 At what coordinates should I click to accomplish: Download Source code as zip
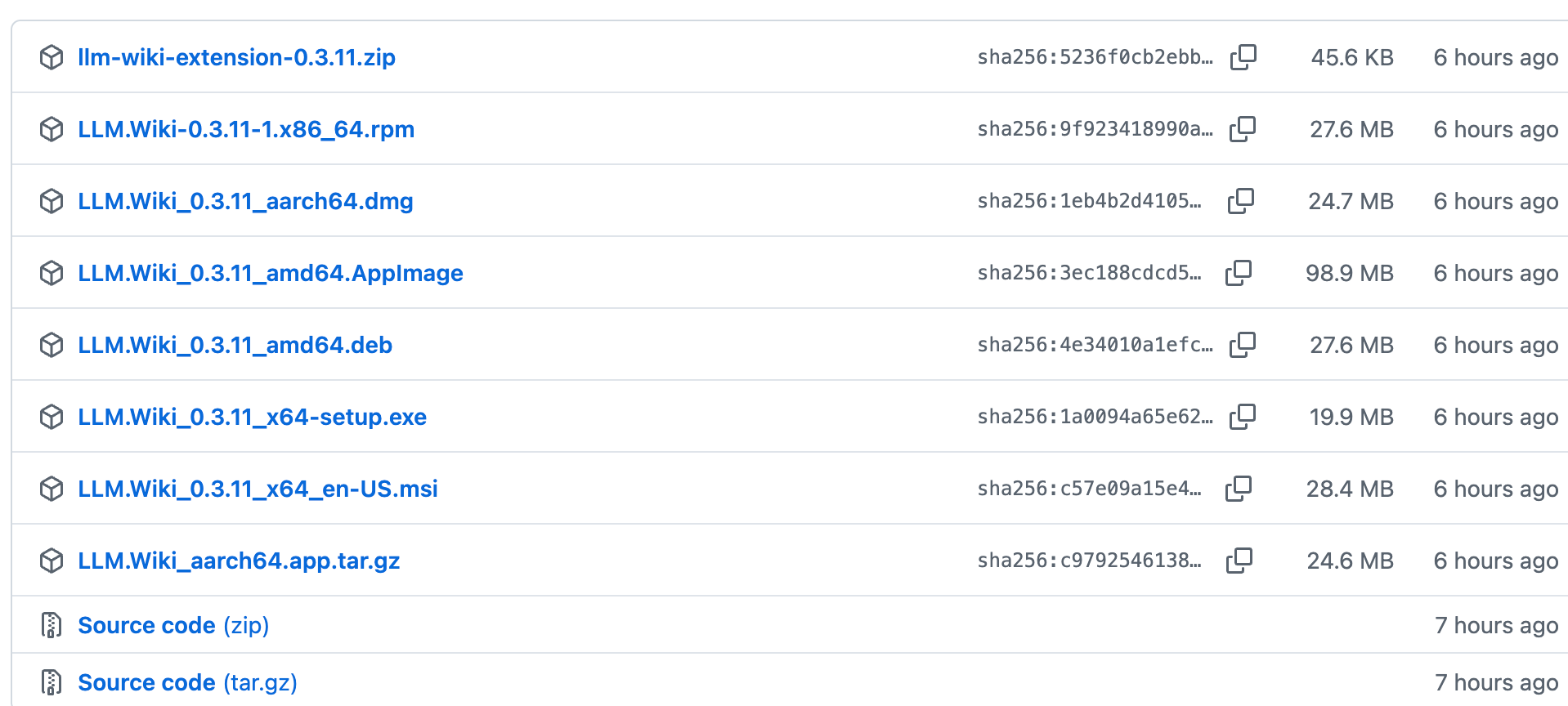(173, 625)
